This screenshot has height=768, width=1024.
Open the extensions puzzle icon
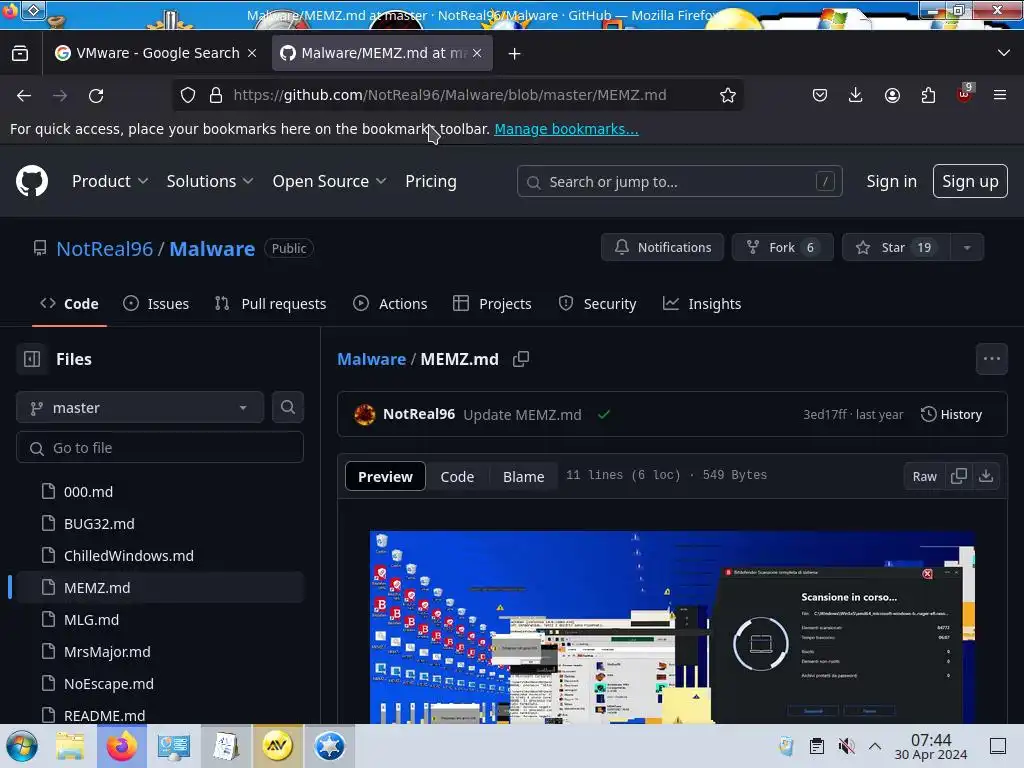(x=928, y=95)
